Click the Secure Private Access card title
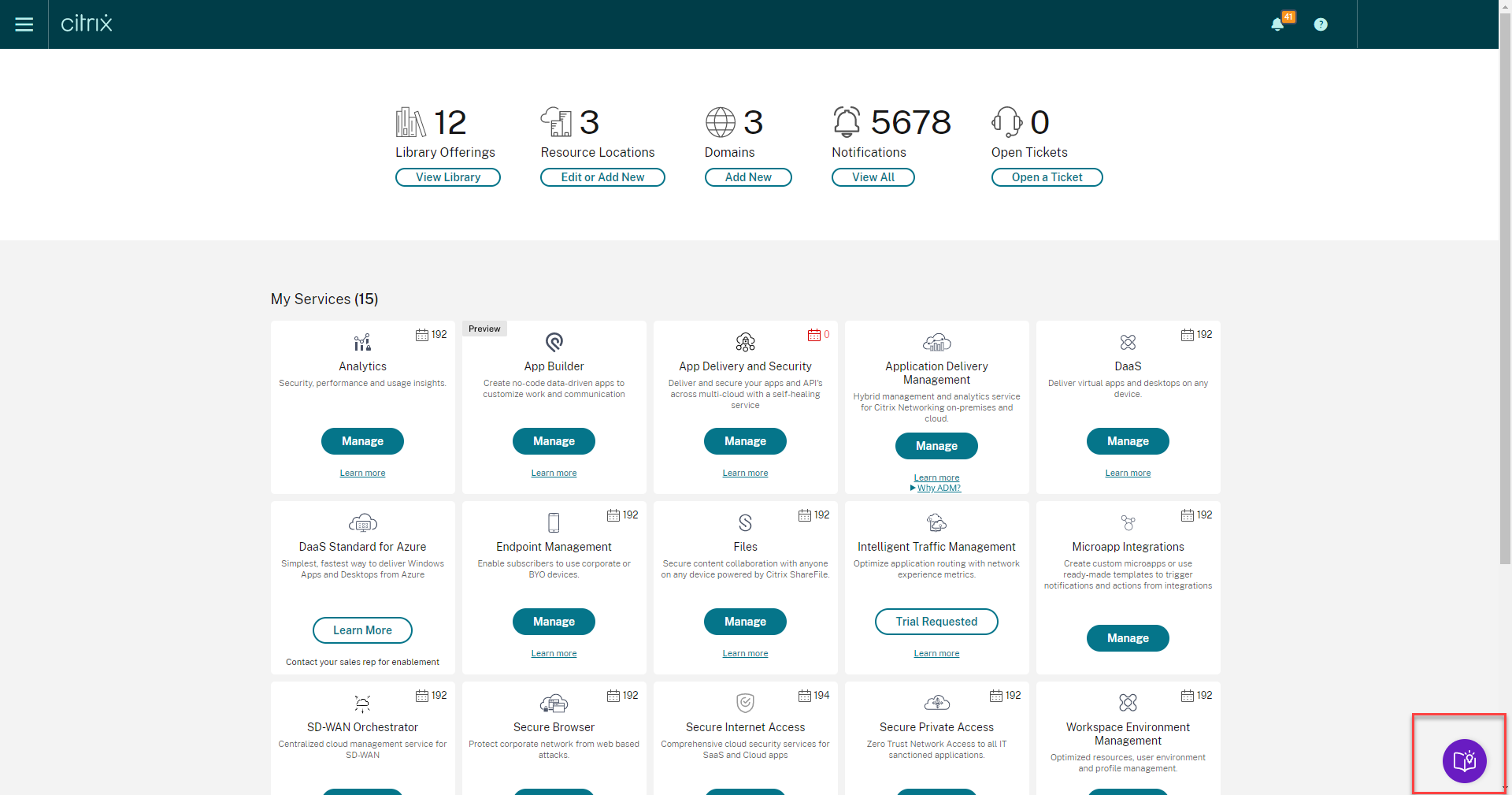This screenshot has width=1512, height=795. pos(936,727)
